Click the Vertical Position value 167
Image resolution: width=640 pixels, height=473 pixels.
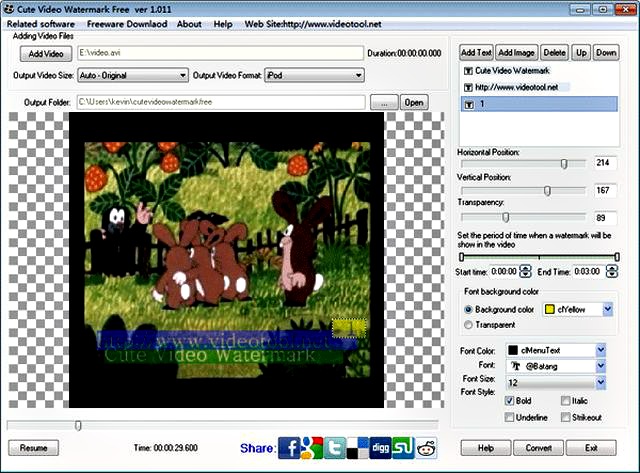pos(604,190)
